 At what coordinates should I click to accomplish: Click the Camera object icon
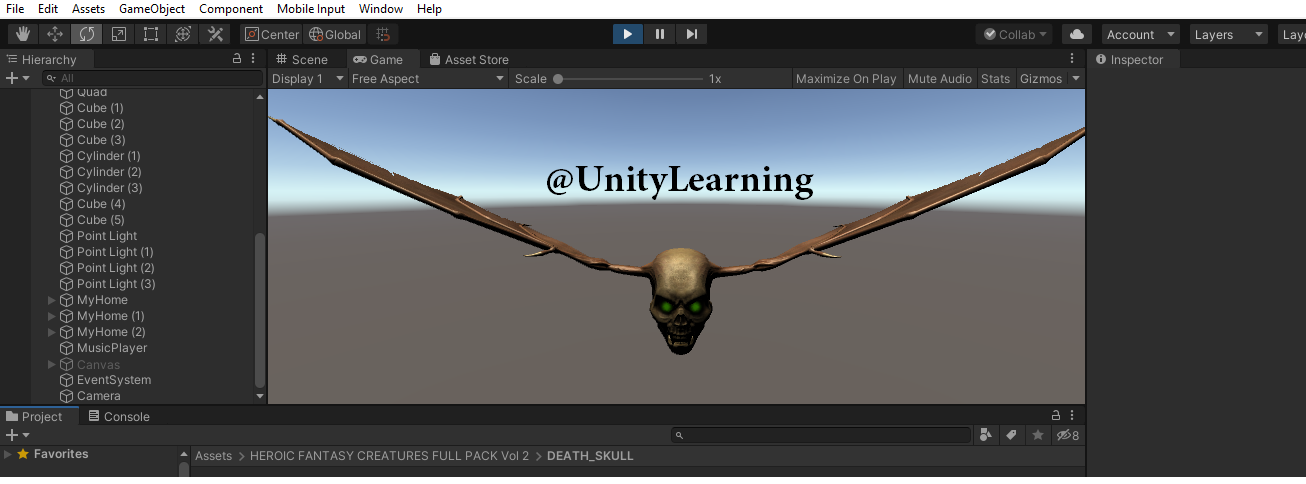67,396
